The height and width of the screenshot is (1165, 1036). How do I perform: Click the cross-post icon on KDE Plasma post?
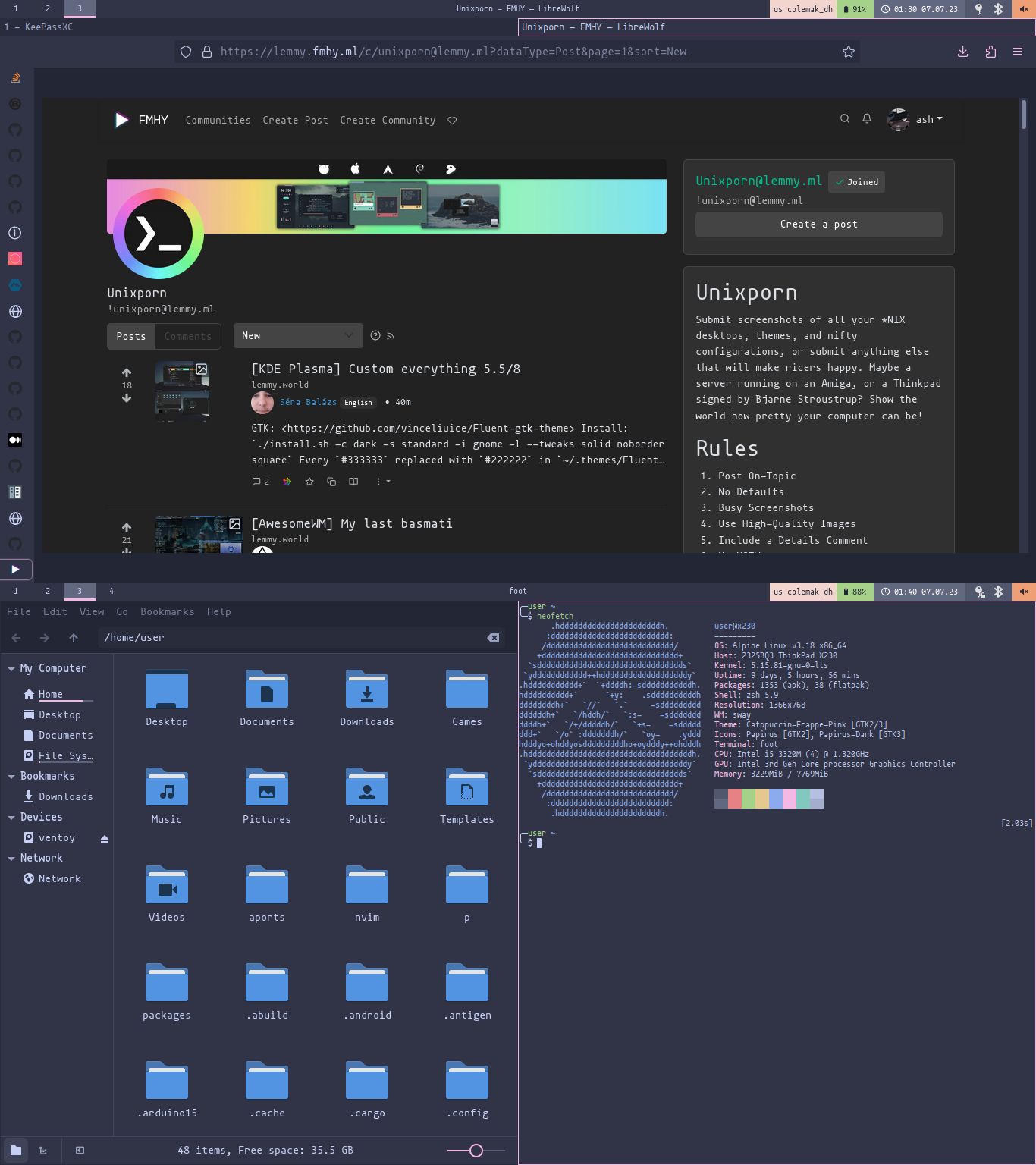(x=331, y=482)
